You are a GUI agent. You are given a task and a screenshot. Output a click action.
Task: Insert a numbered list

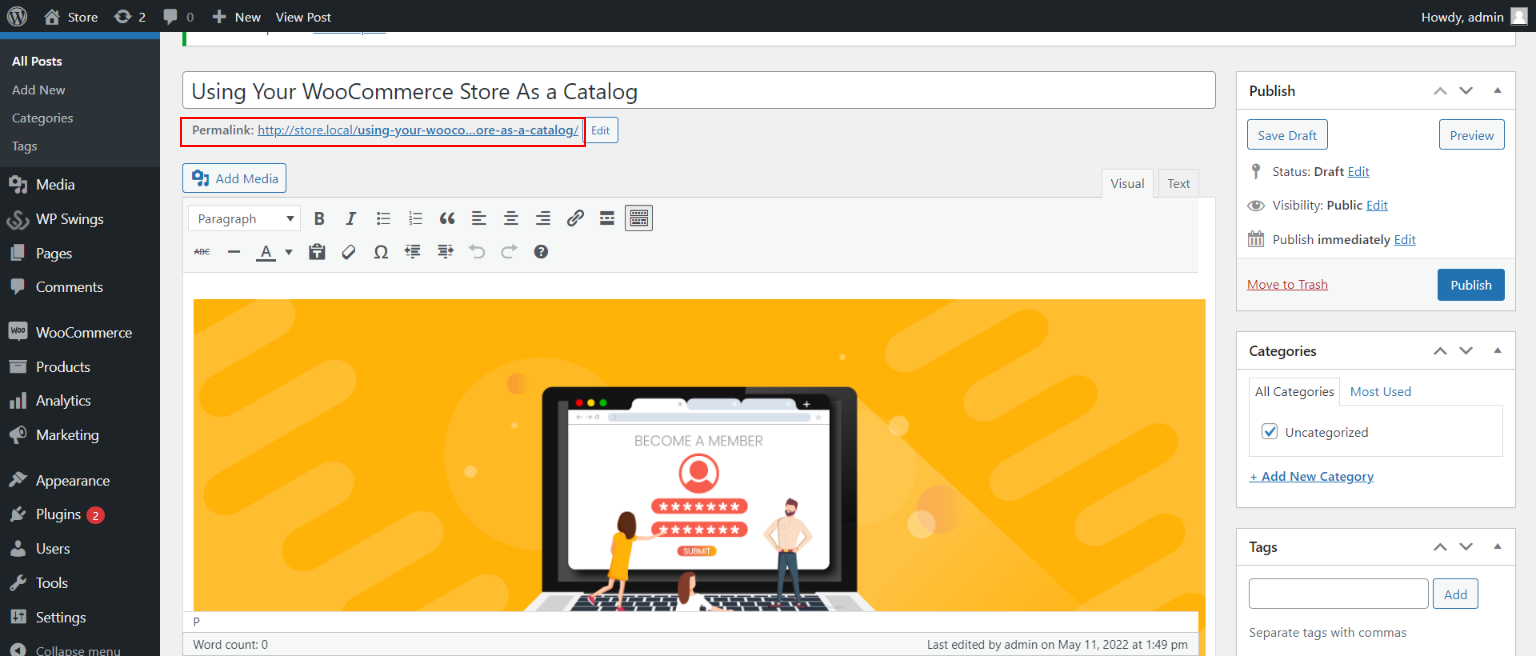point(415,218)
